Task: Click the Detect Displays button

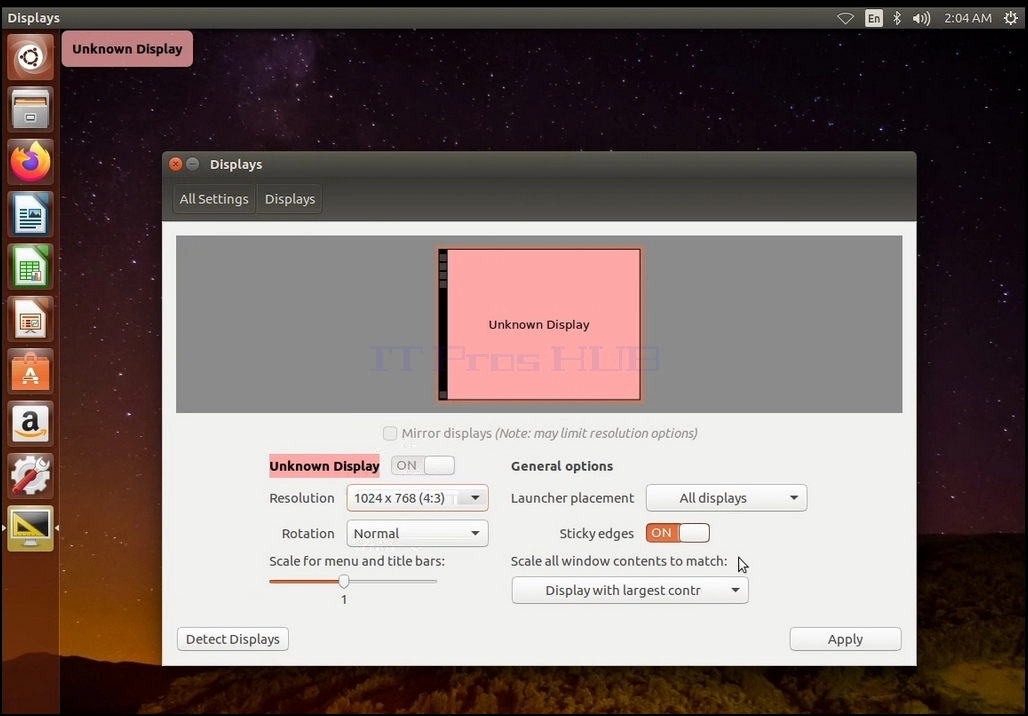Action: 233,639
